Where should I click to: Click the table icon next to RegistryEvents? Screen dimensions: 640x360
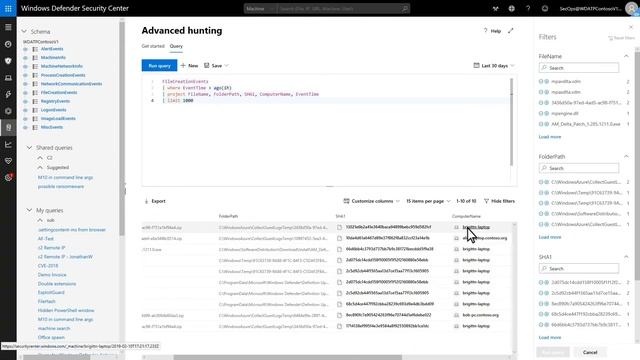[35, 101]
